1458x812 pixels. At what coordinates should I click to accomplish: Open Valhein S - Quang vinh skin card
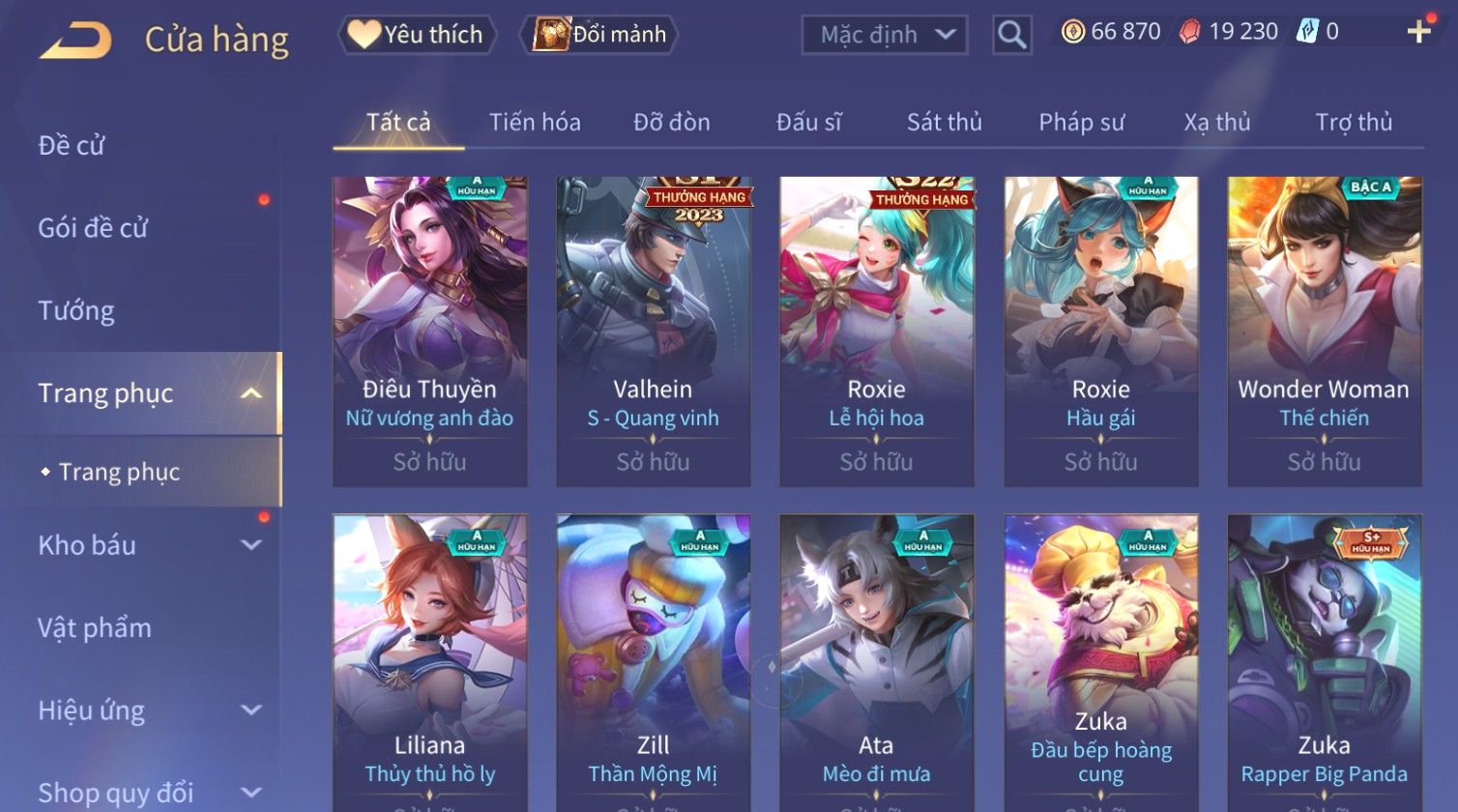[x=654, y=332]
